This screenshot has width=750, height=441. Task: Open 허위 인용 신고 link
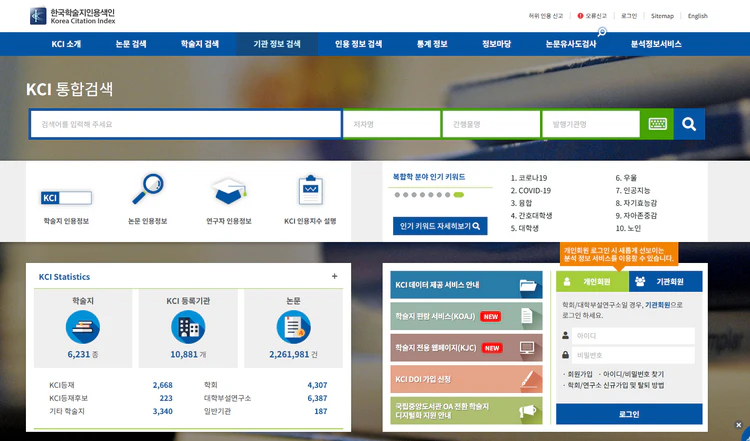[545, 16]
